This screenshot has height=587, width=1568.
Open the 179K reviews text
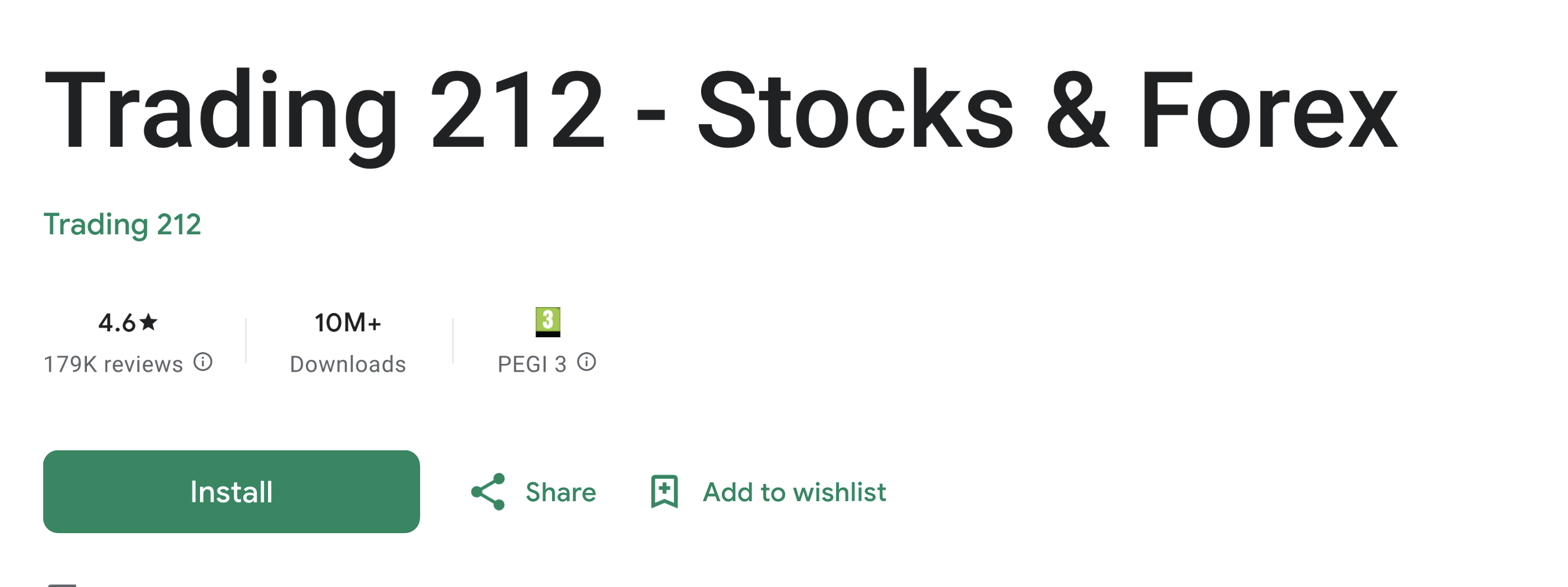coord(113,364)
